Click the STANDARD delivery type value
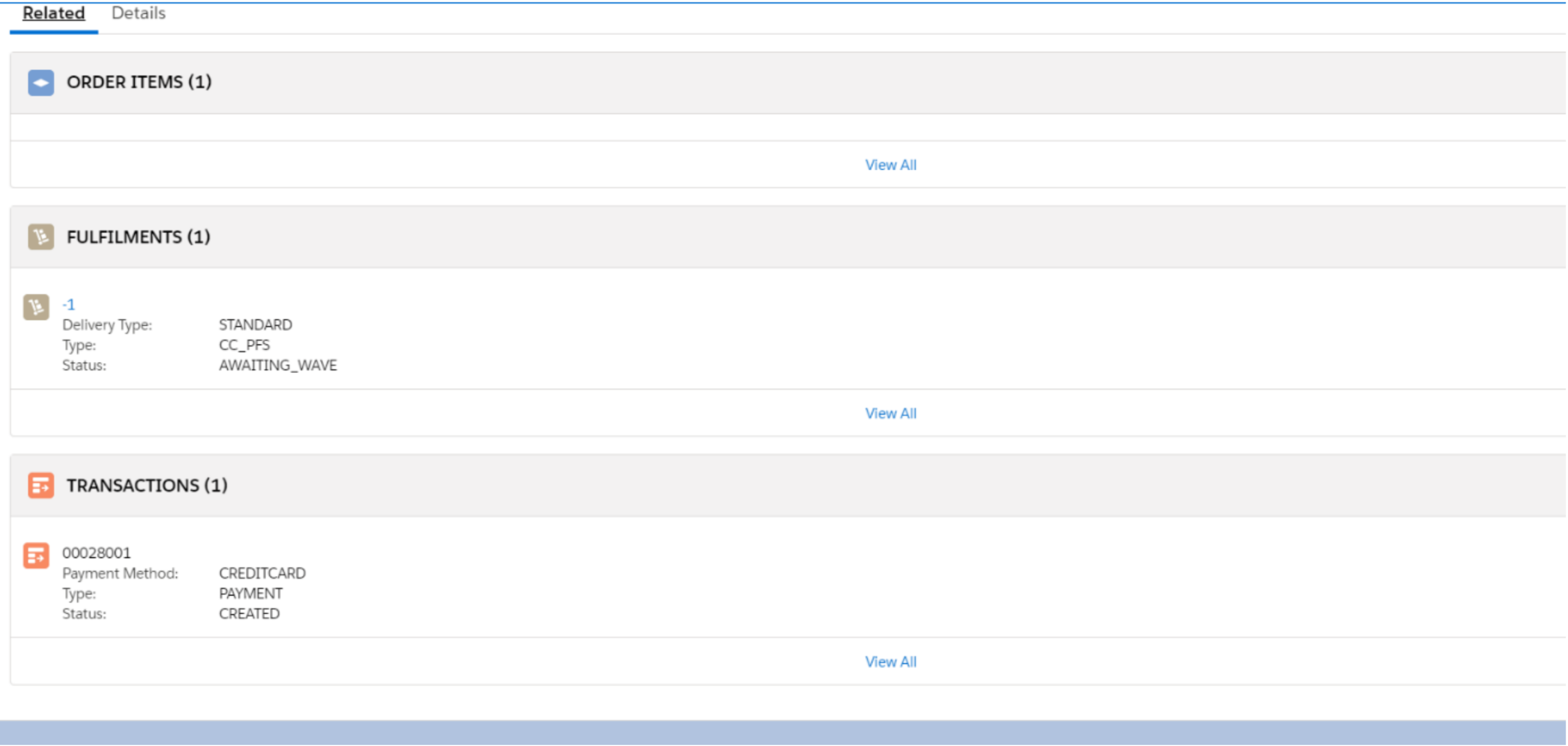Screen dimensions: 1568x746 point(256,324)
